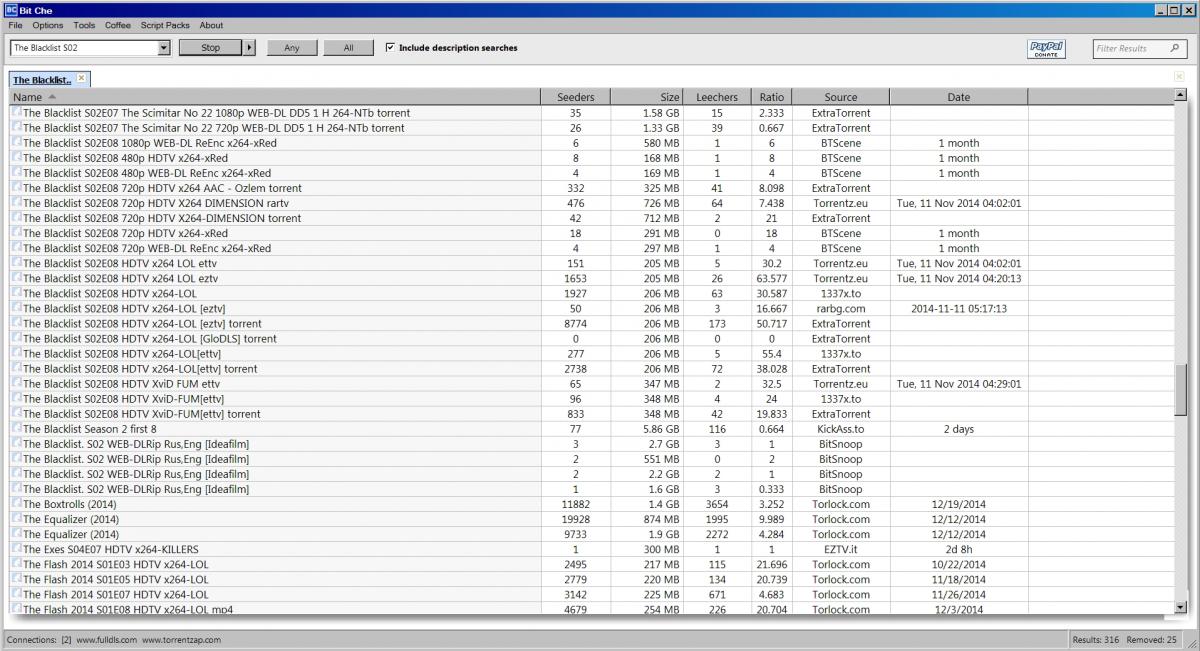Sort results by Ratio column

772,97
